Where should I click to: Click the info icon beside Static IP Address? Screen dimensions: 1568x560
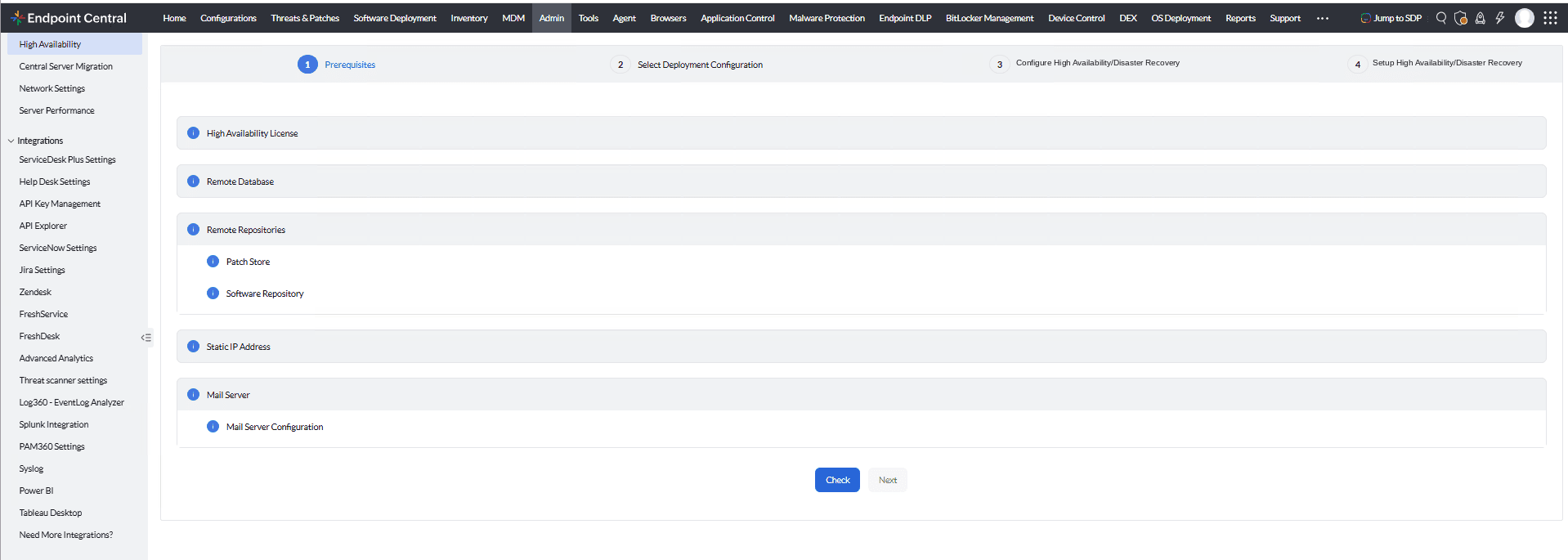pyautogui.click(x=193, y=347)
